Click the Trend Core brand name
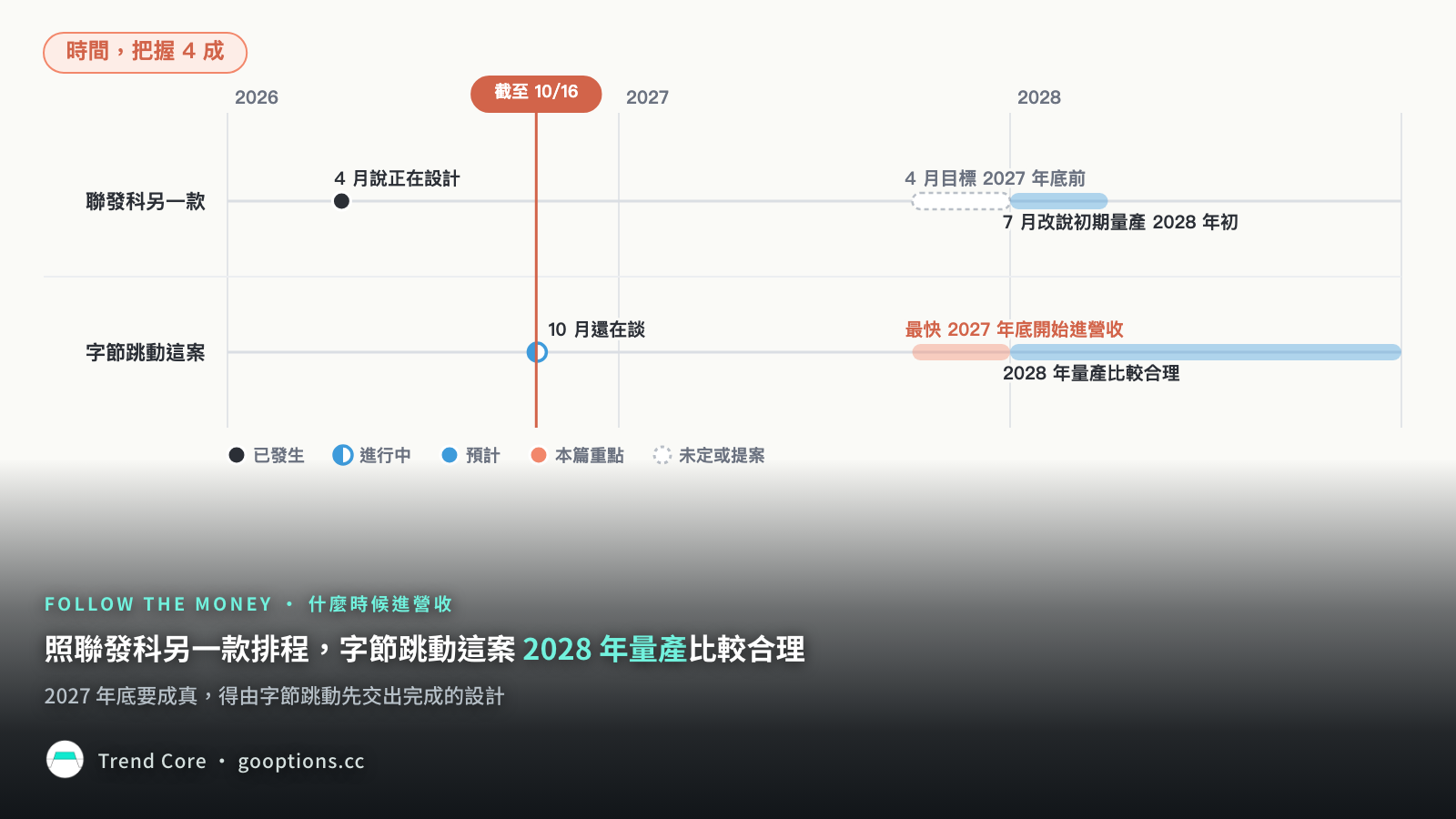 coord(152,761)
